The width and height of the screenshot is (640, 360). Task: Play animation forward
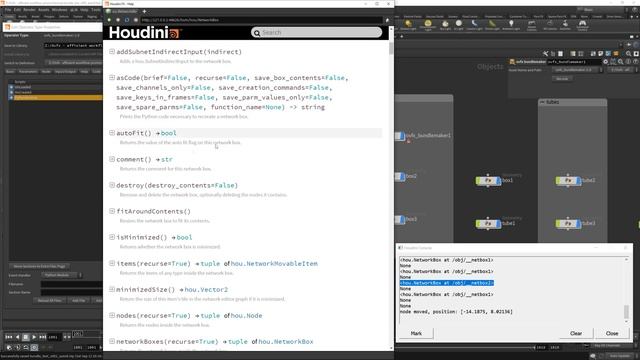(34, 337)
